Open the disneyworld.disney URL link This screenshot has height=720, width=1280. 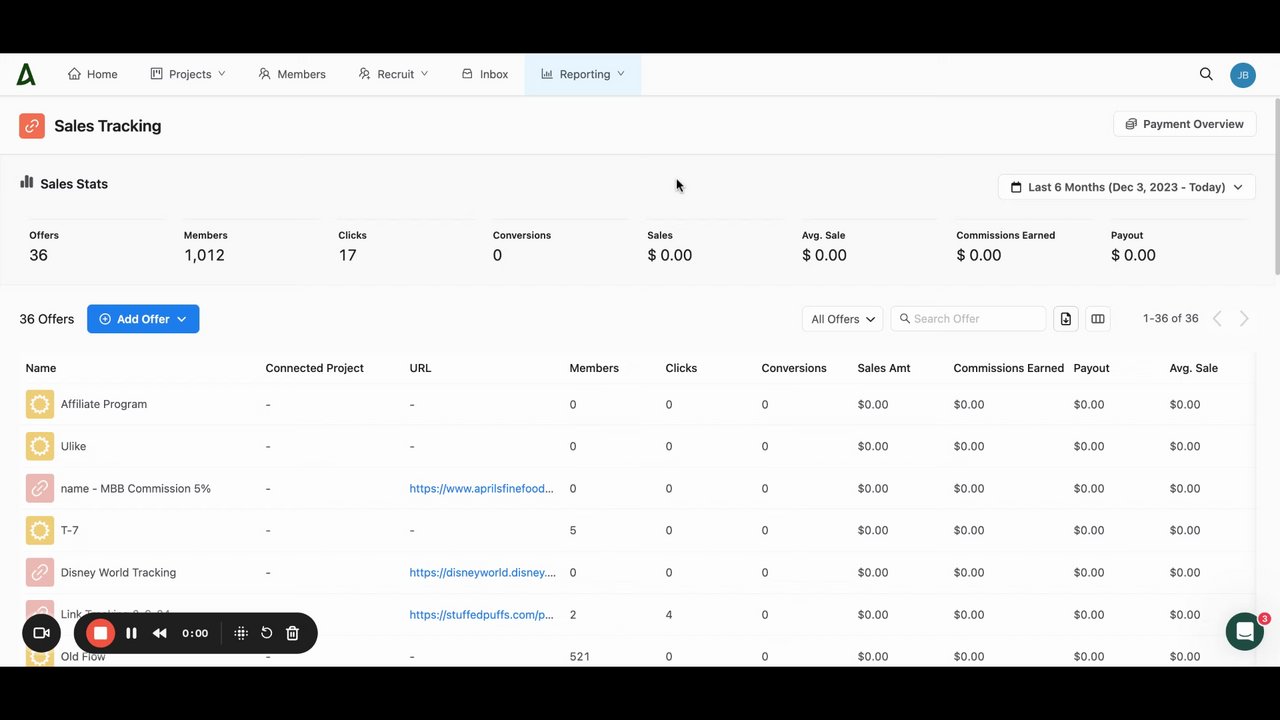point(482,572)
